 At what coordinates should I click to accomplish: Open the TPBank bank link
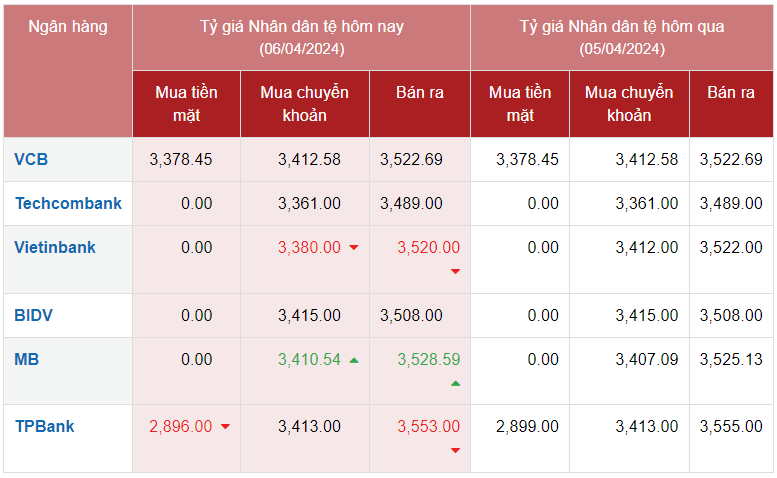[x=44, y=426]
